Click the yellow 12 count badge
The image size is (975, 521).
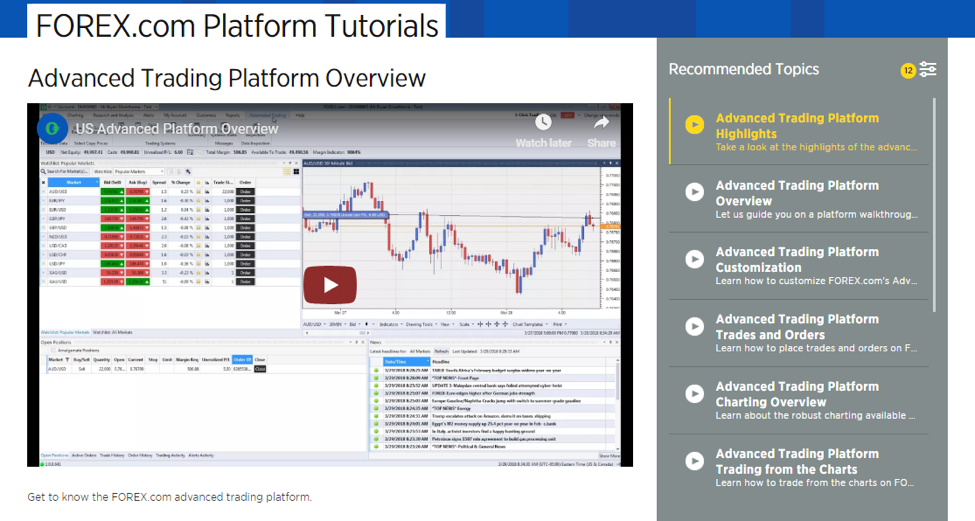pos(908,70)
